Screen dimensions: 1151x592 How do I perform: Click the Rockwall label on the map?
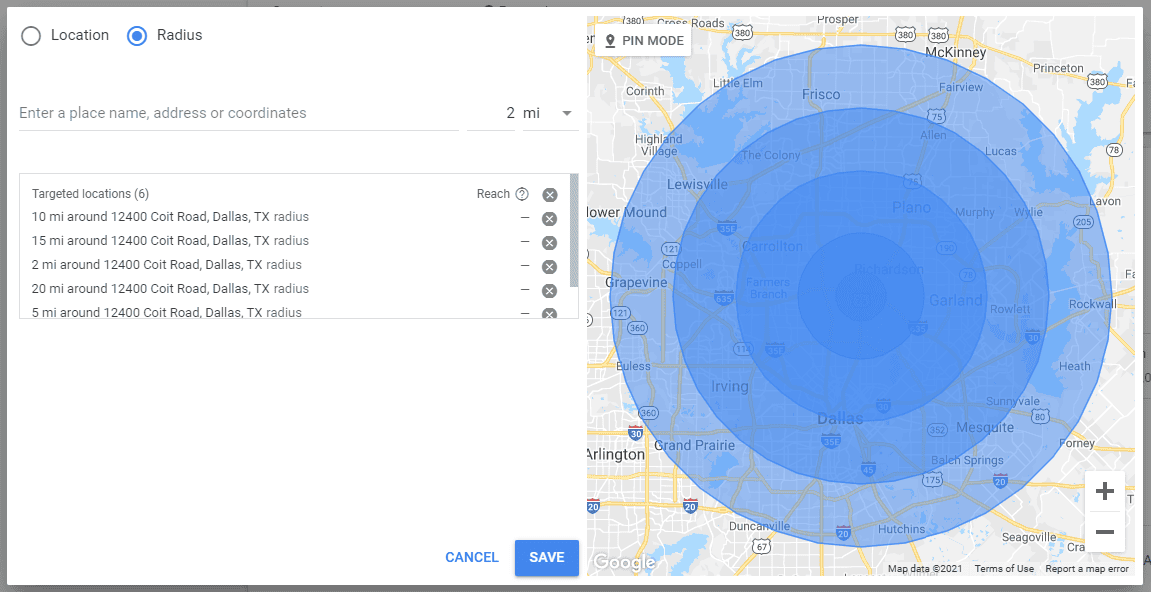1092,304
